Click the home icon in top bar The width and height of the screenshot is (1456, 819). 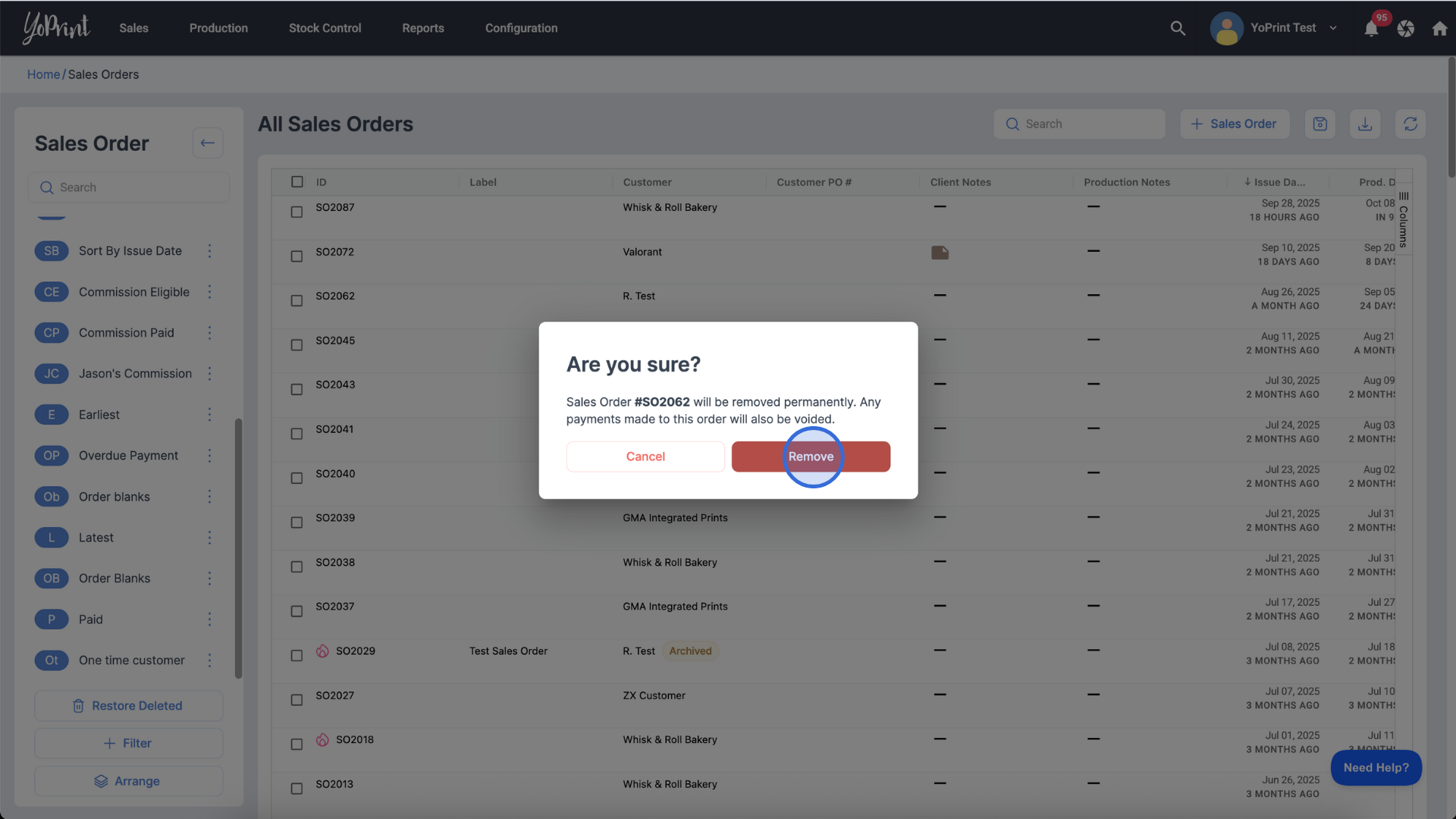pyautogui.click(x=1439, y=29)
